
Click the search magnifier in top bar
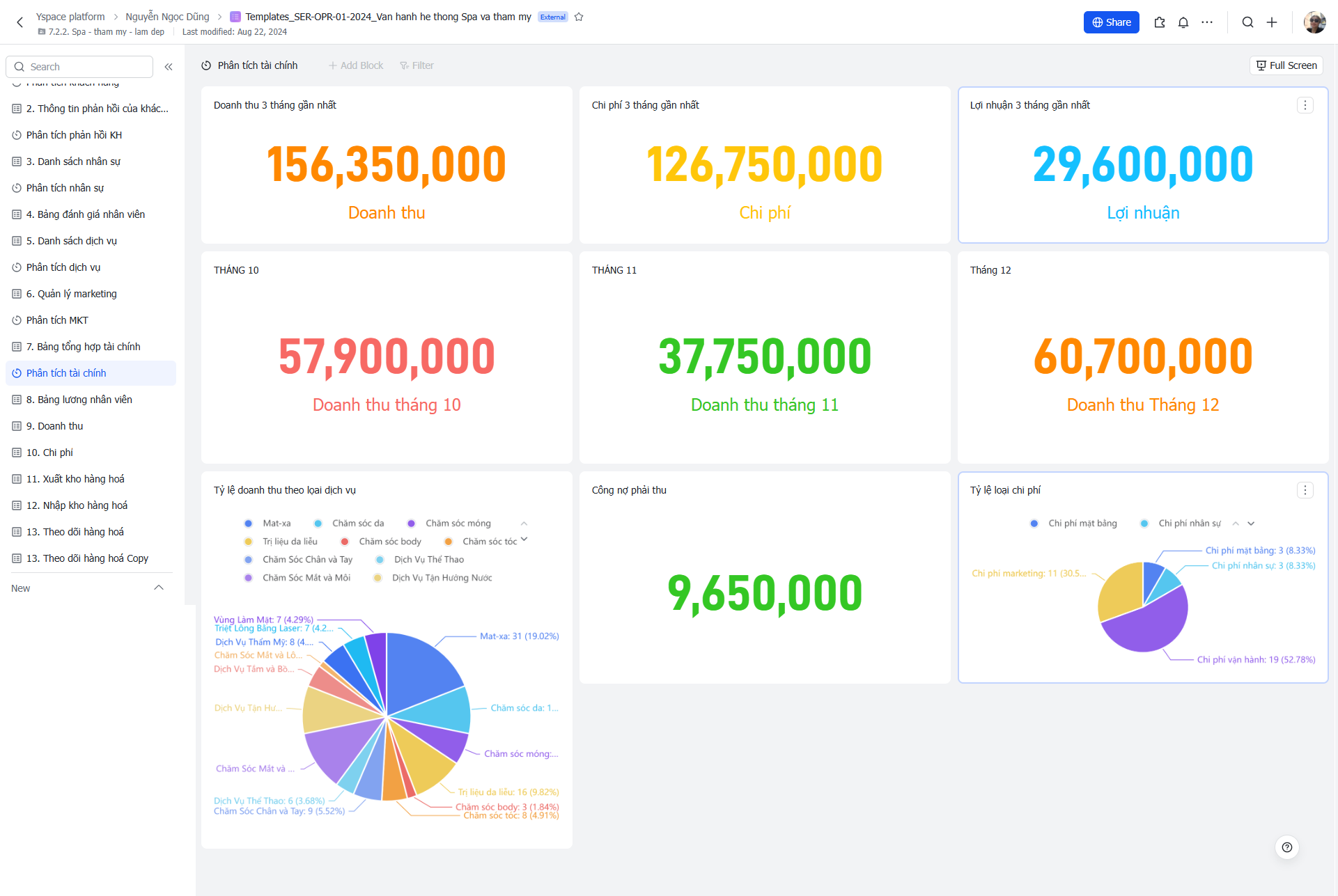tap(1248, 22)
